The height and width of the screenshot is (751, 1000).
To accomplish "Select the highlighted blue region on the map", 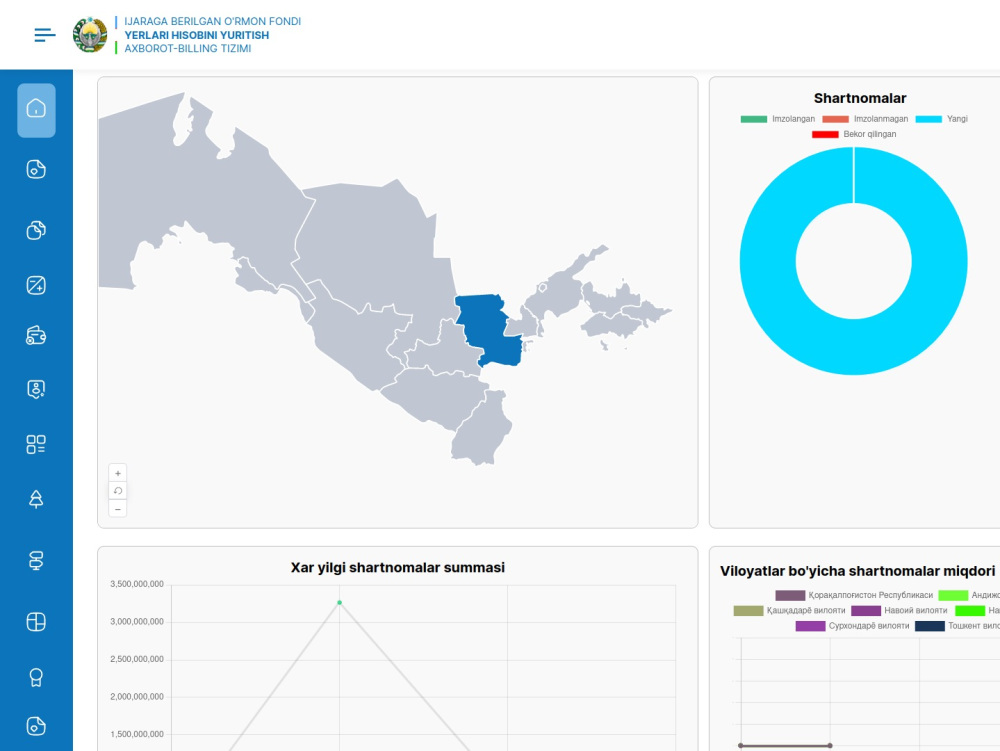I will click(x=490, y=330).
